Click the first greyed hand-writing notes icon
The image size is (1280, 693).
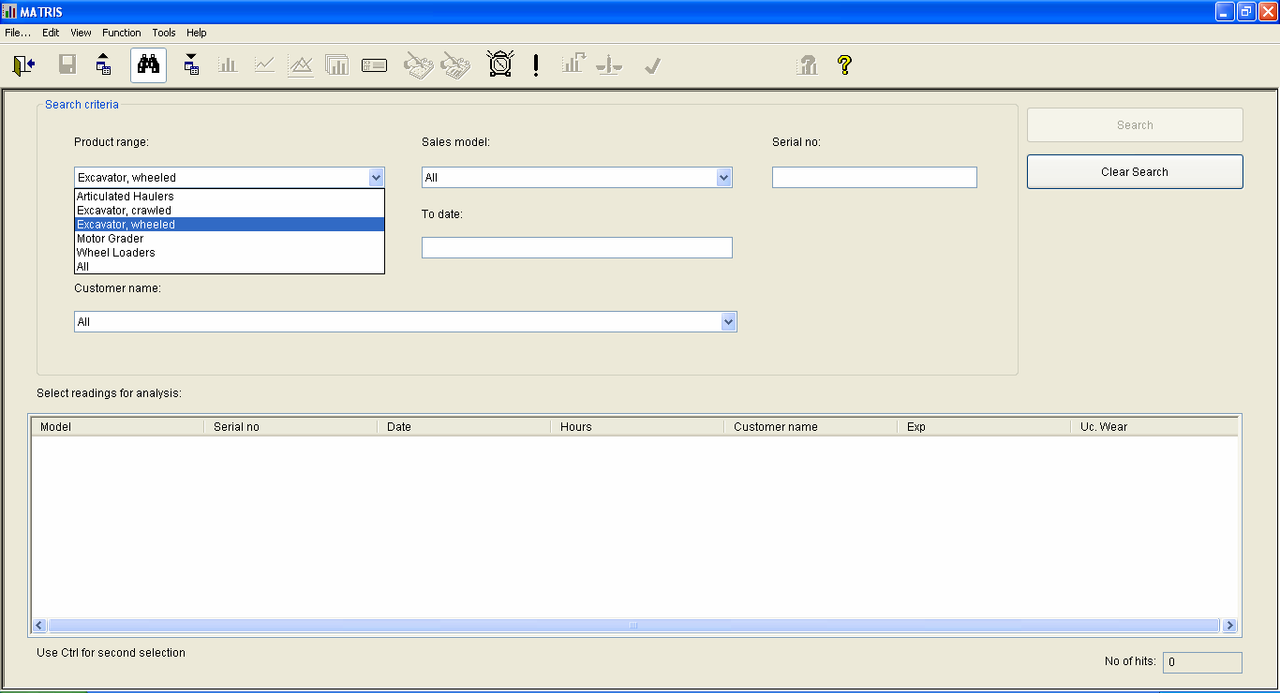click(x=418, y=65)
